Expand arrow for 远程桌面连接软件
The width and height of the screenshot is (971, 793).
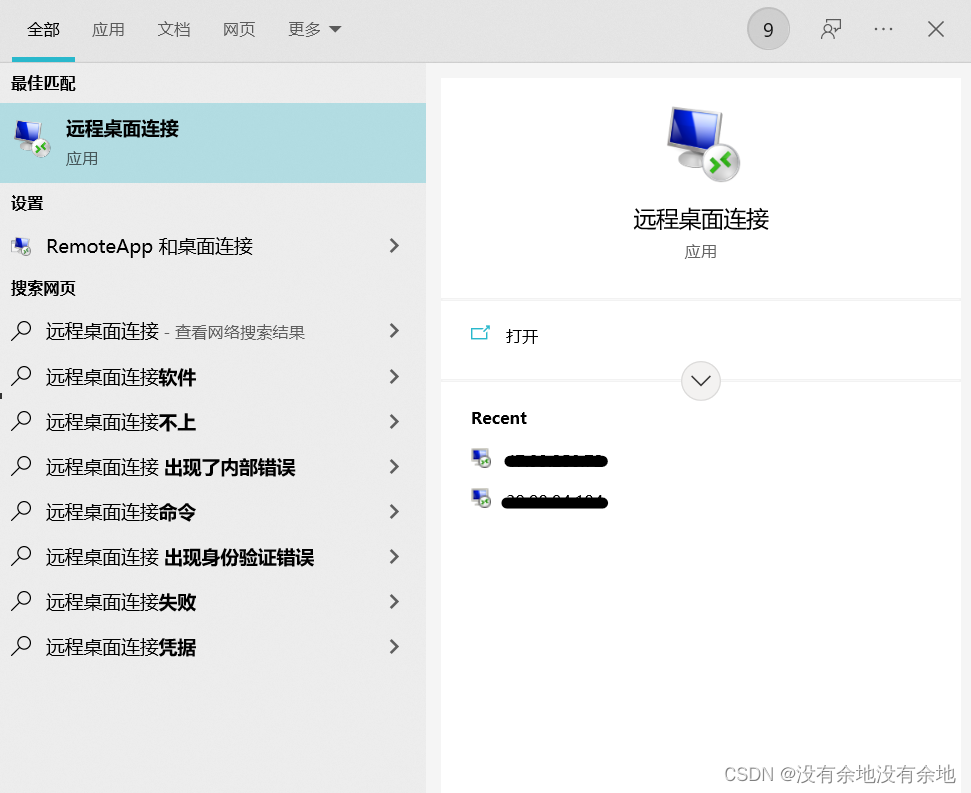coord(394,376)
